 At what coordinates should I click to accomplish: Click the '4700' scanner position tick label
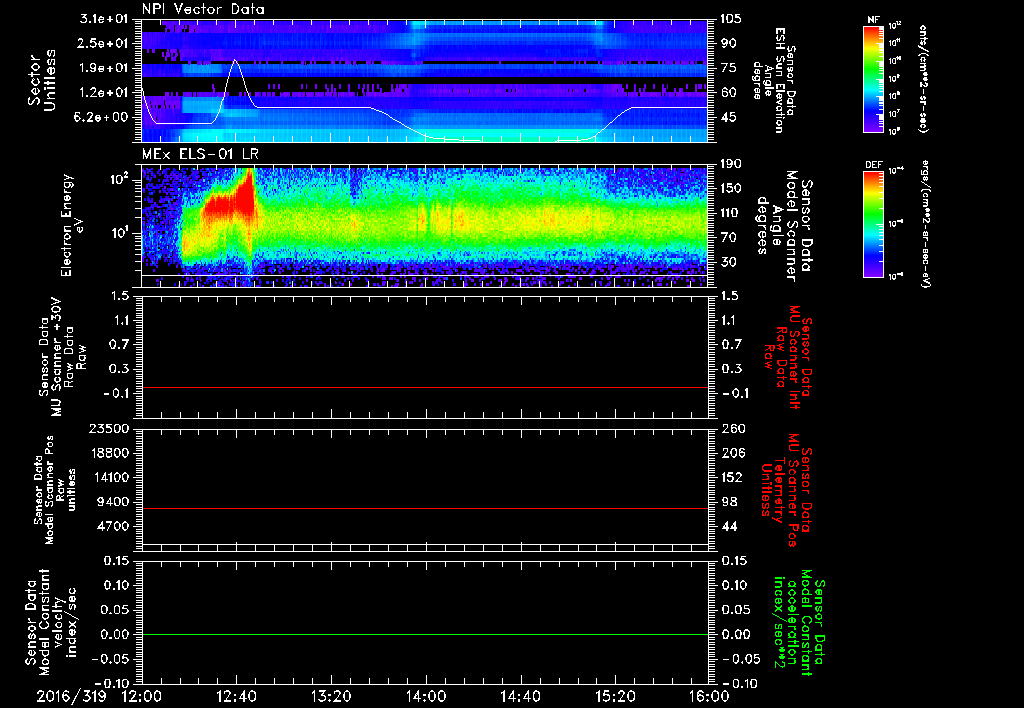click(x=114, y=526)
